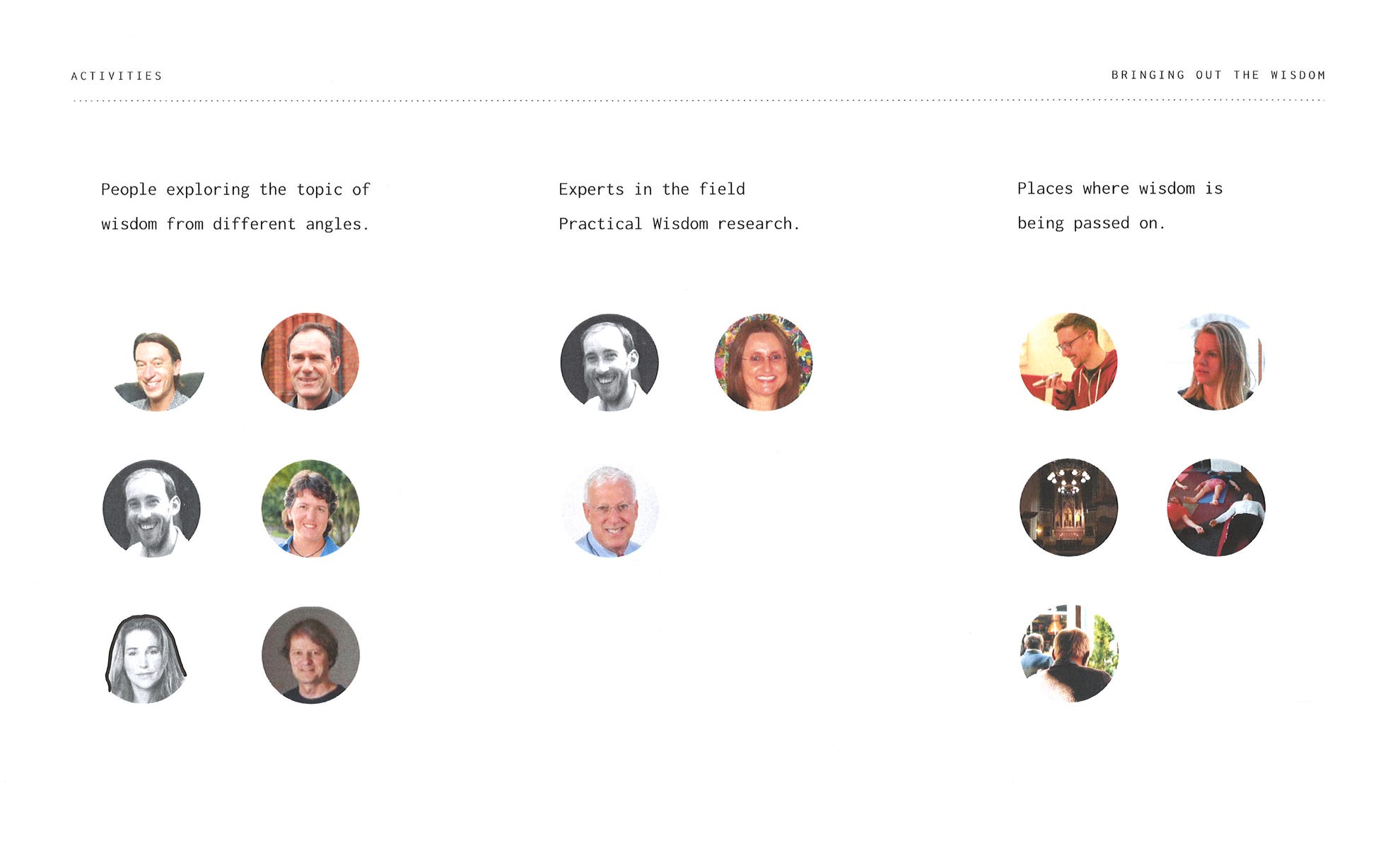Screen dimensions: 1400x848
Task: Click the smiling man leaning in chair
Action: click(x=158, y=371)
